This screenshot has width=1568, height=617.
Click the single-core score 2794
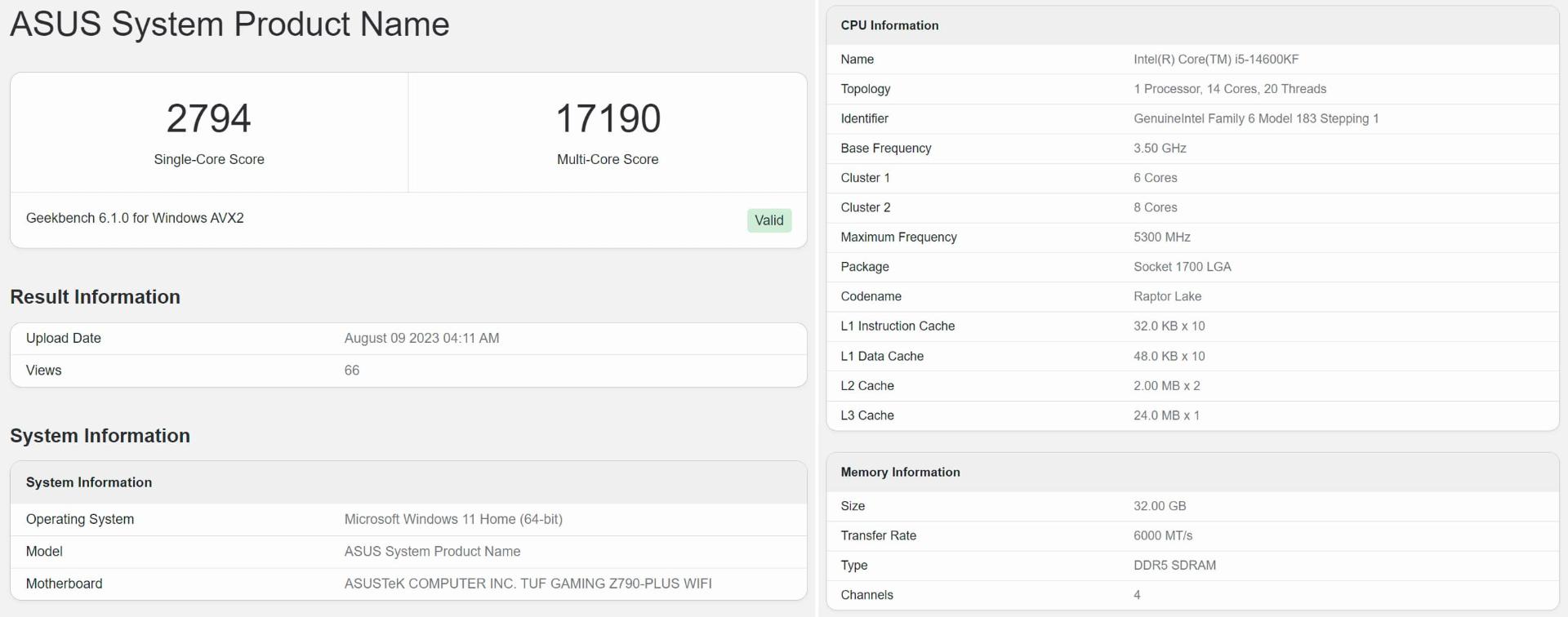coord(209,119)
